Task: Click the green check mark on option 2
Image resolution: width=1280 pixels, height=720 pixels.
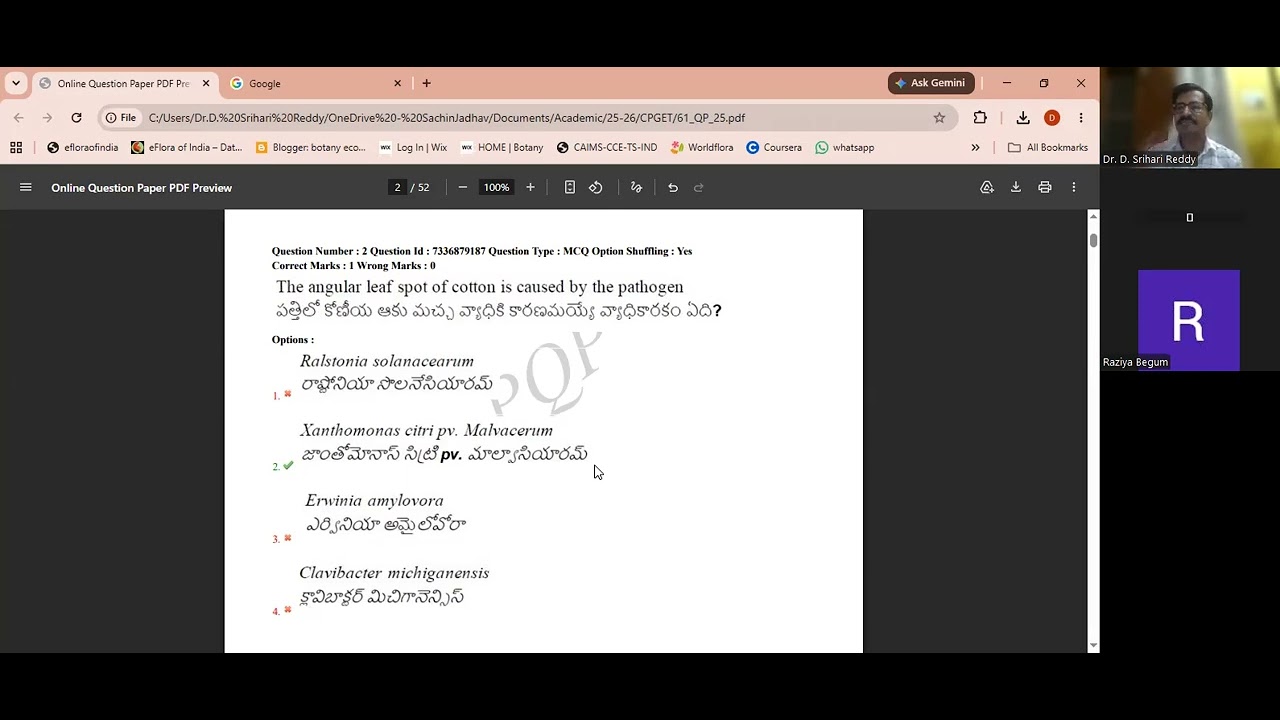Action: tap(288, 465)
